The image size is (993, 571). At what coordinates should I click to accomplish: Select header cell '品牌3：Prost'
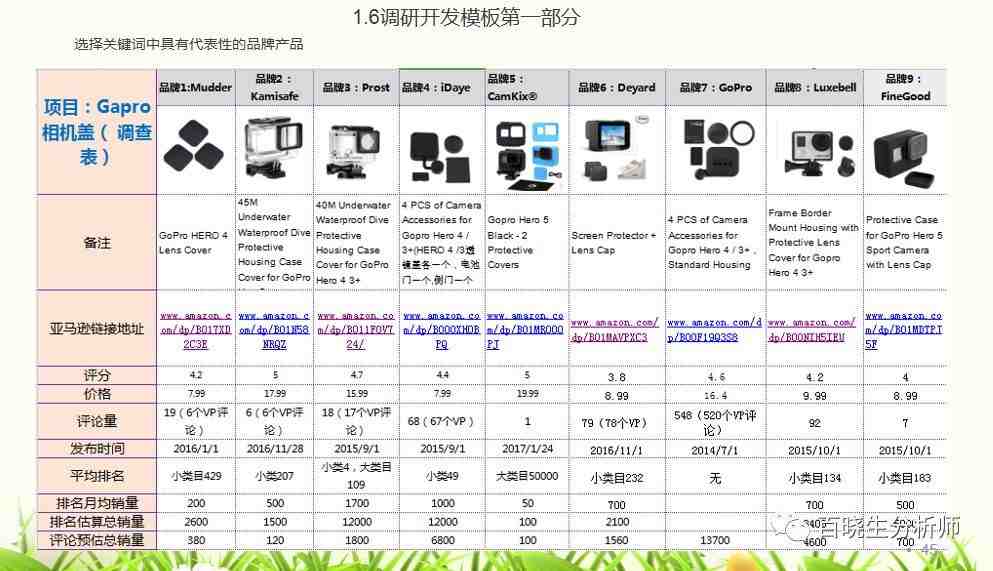coord(356,87)
